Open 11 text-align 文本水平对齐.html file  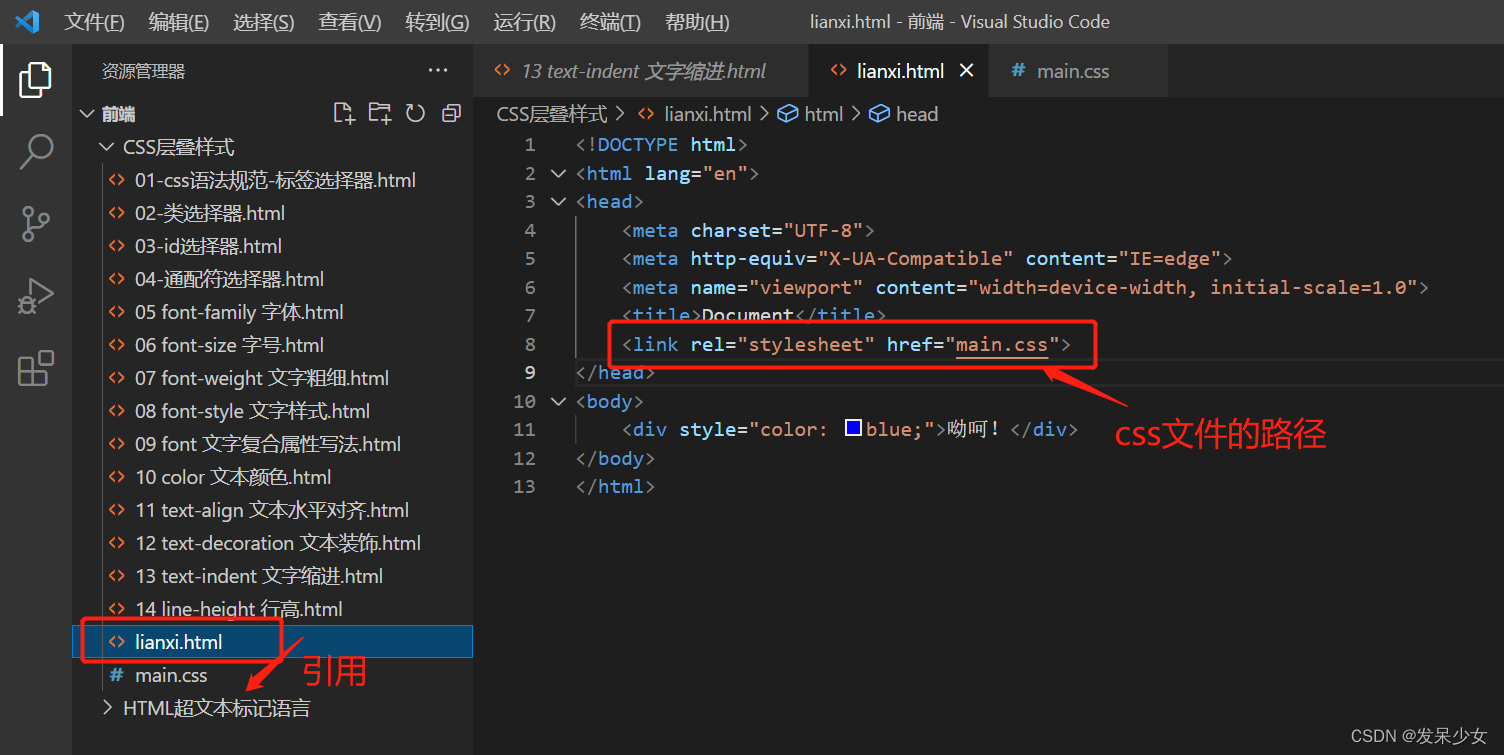272,510
